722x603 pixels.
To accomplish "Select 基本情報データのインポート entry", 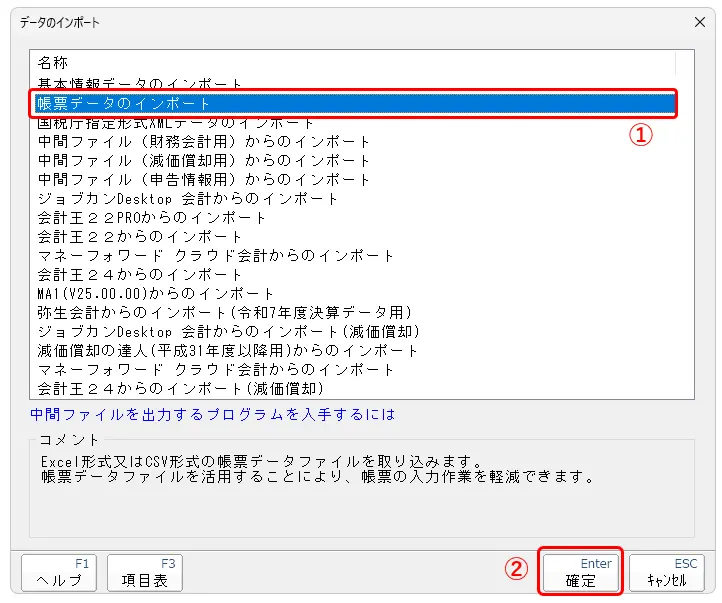I will 140,84.
